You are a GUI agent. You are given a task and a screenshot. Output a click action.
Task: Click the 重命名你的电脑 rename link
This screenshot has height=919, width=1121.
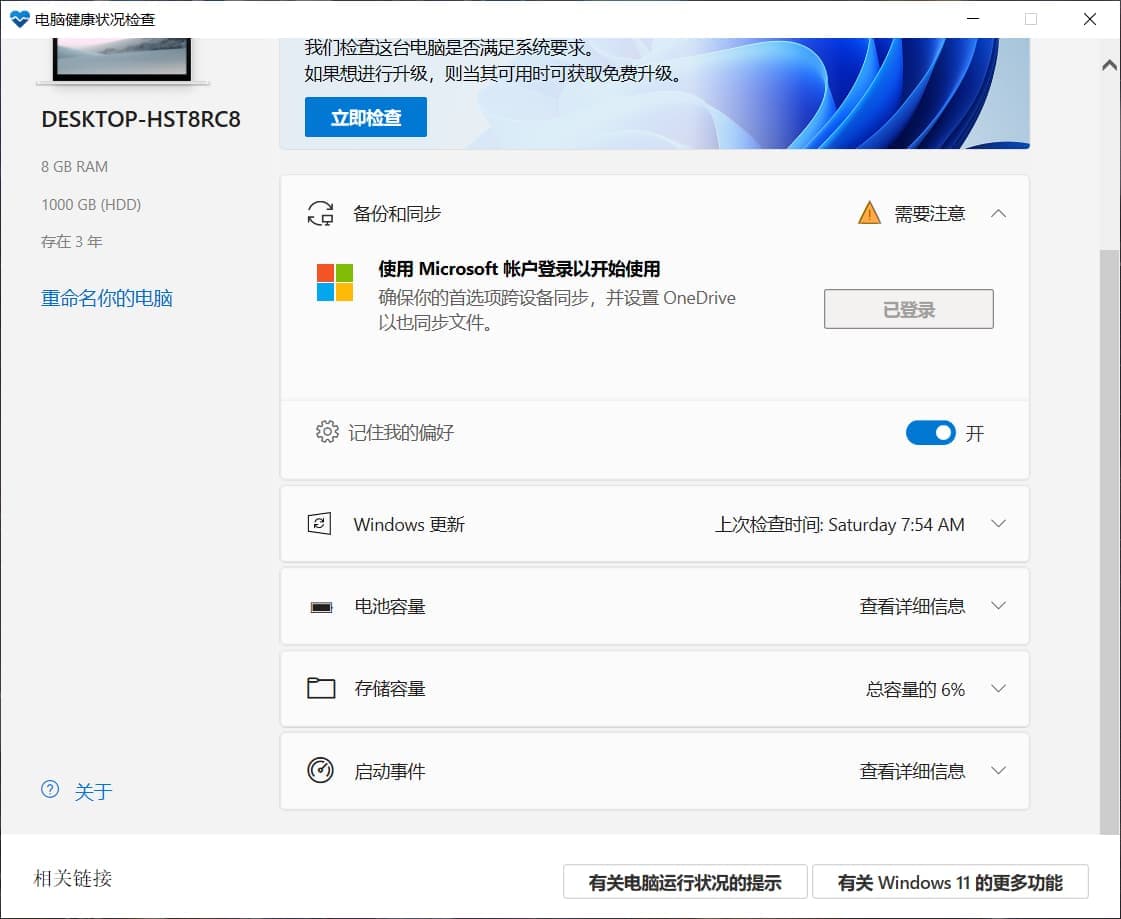point(105,297)
